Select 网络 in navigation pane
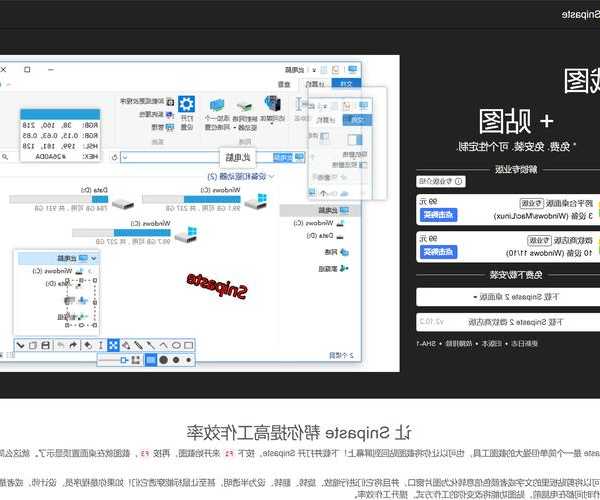This screenshot has width=600, height=500. [337, 252]
